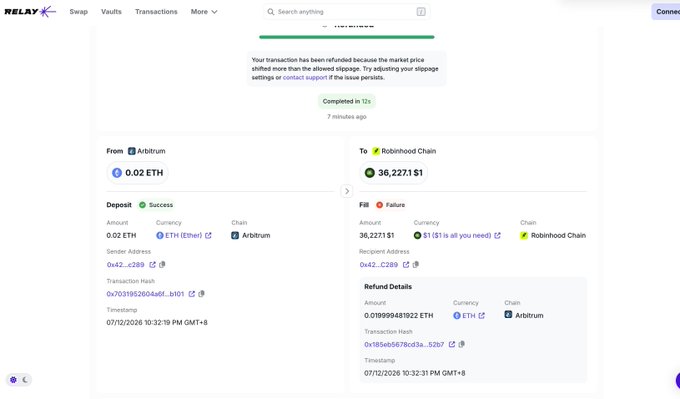Click the Robinhood Chain icon next to To

[376, 151]
